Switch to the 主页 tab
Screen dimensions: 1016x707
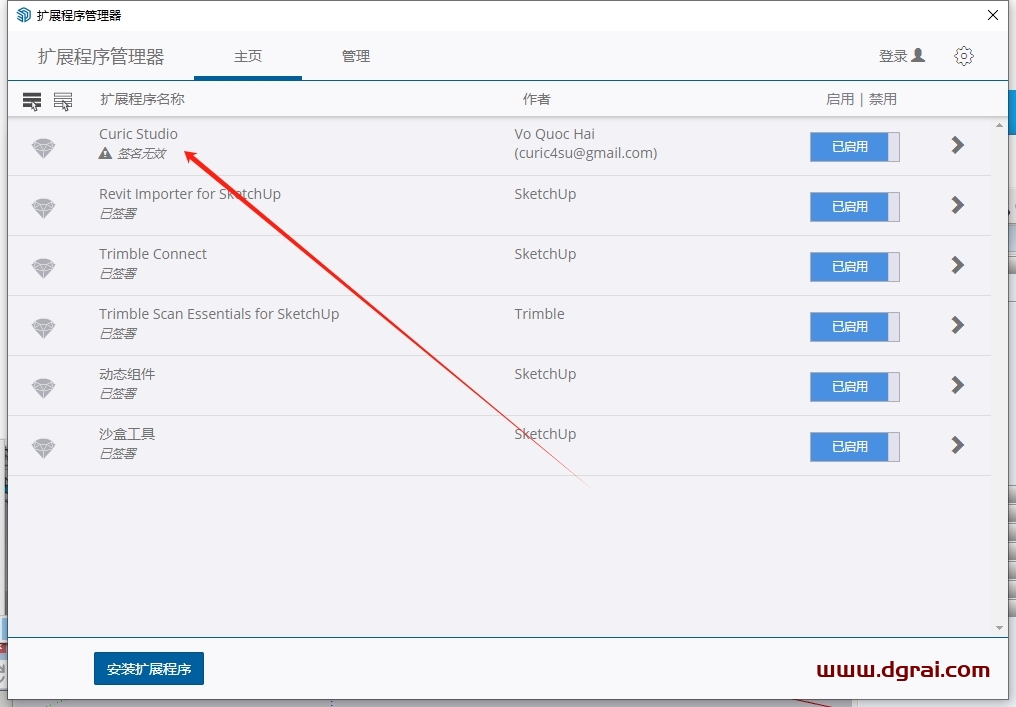(x=248, y=56)
